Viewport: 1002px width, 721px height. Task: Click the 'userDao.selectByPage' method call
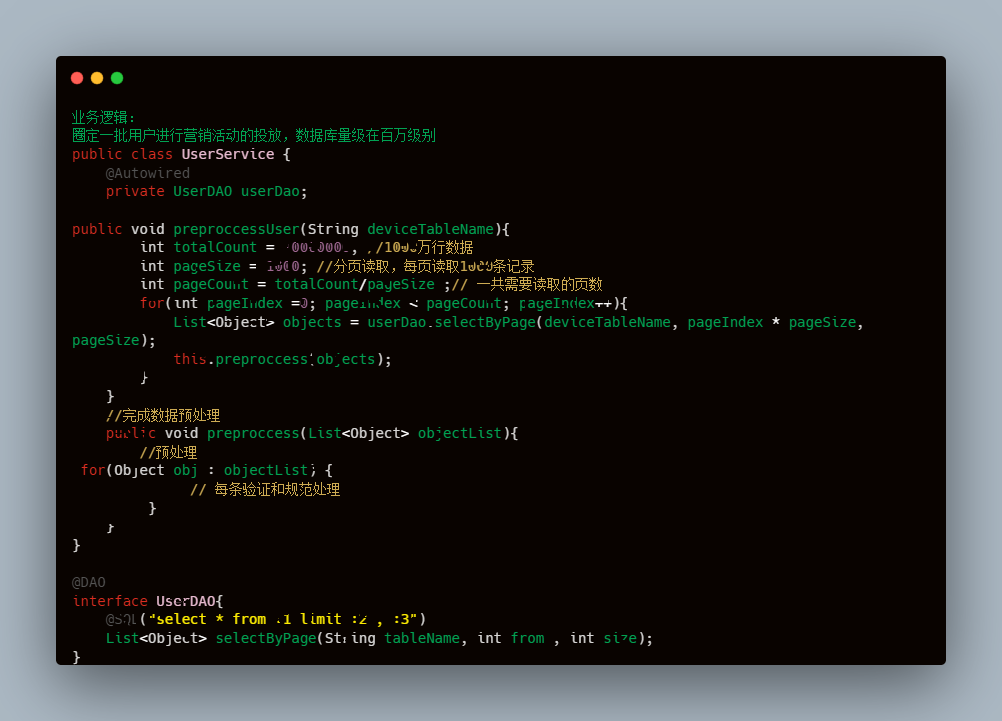[x=451, y=322]
